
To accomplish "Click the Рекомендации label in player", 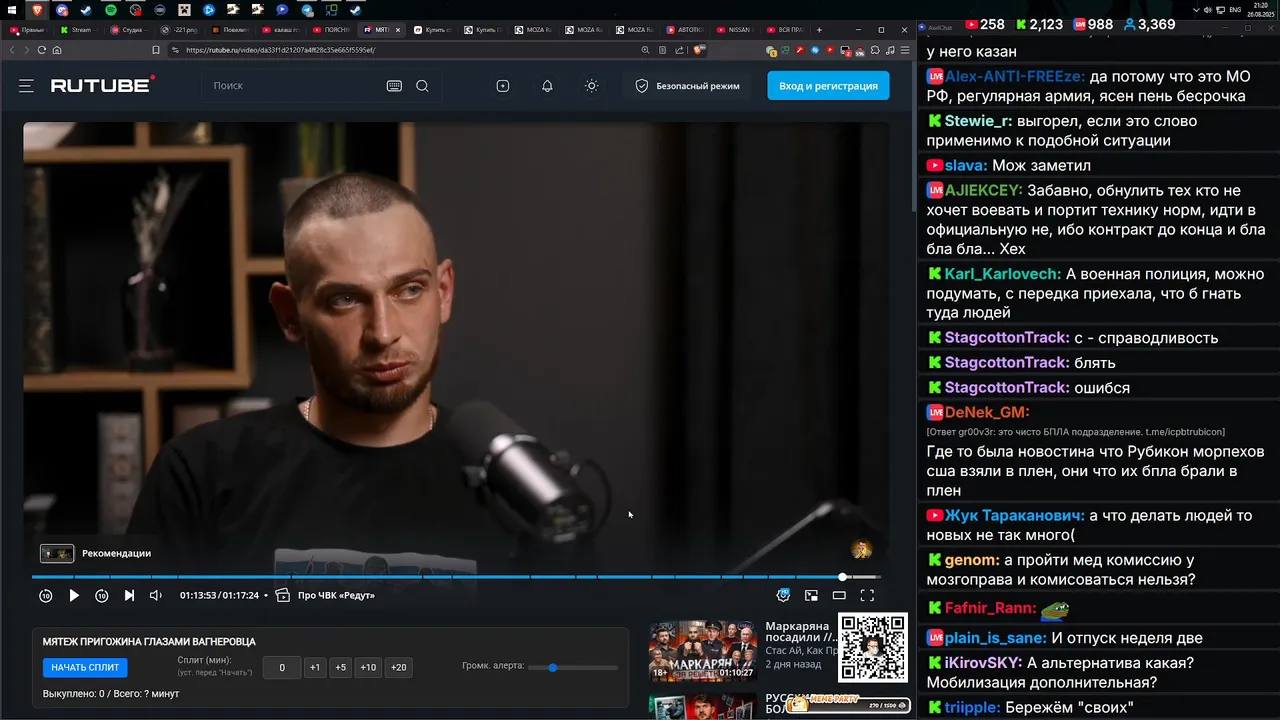I will point(116,553).
